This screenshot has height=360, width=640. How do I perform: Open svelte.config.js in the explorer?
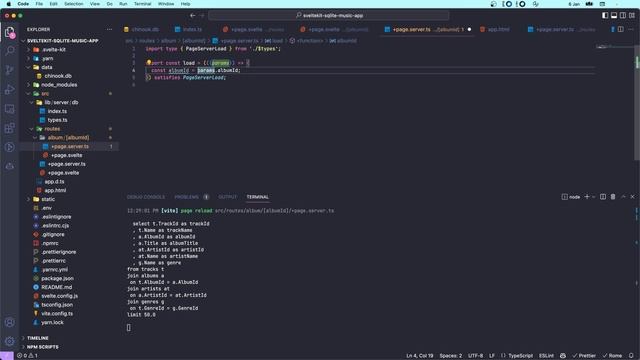click(x=60, y=296)
